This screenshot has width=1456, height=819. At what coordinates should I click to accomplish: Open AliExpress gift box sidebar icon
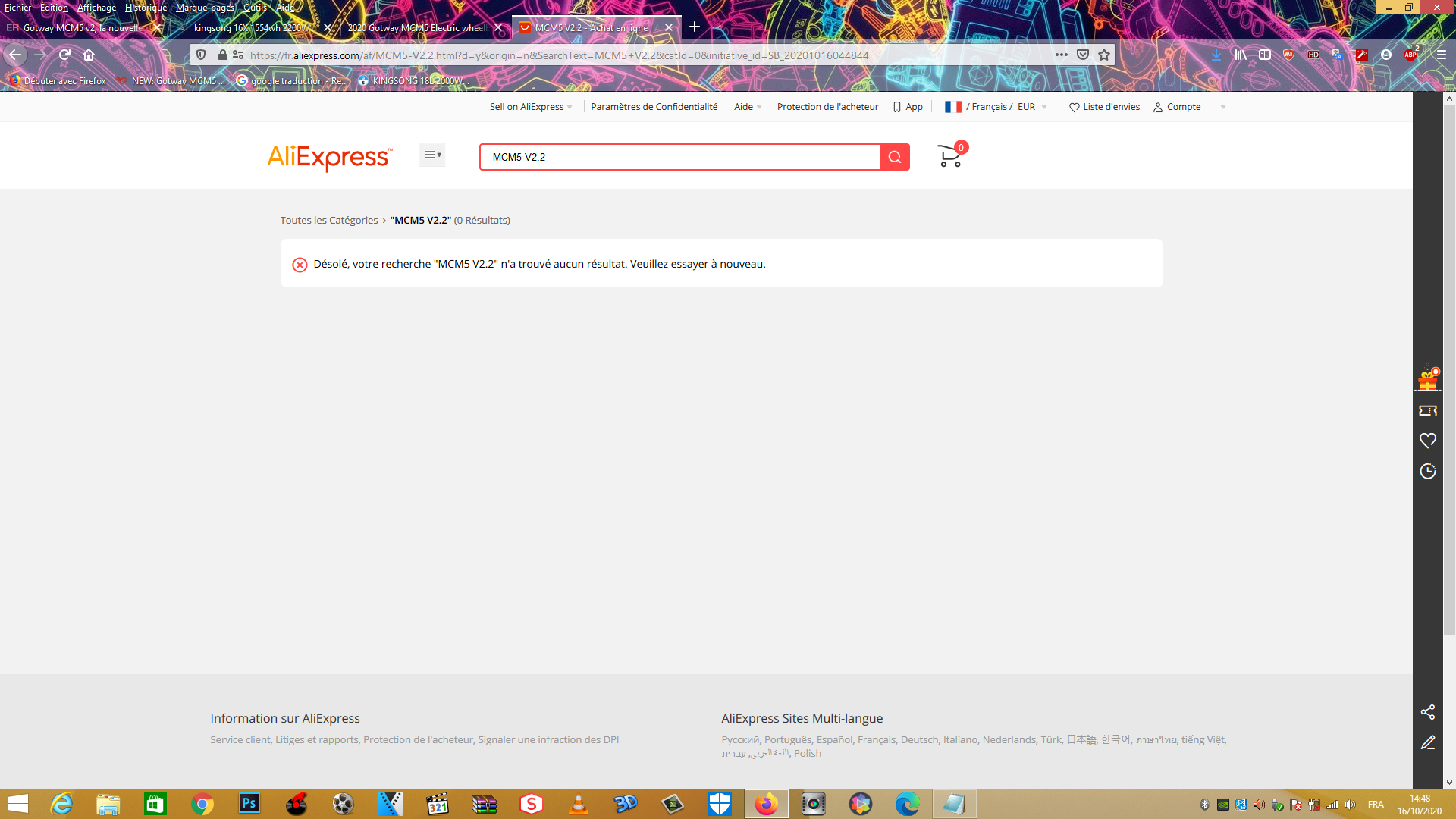[1428, 379]
